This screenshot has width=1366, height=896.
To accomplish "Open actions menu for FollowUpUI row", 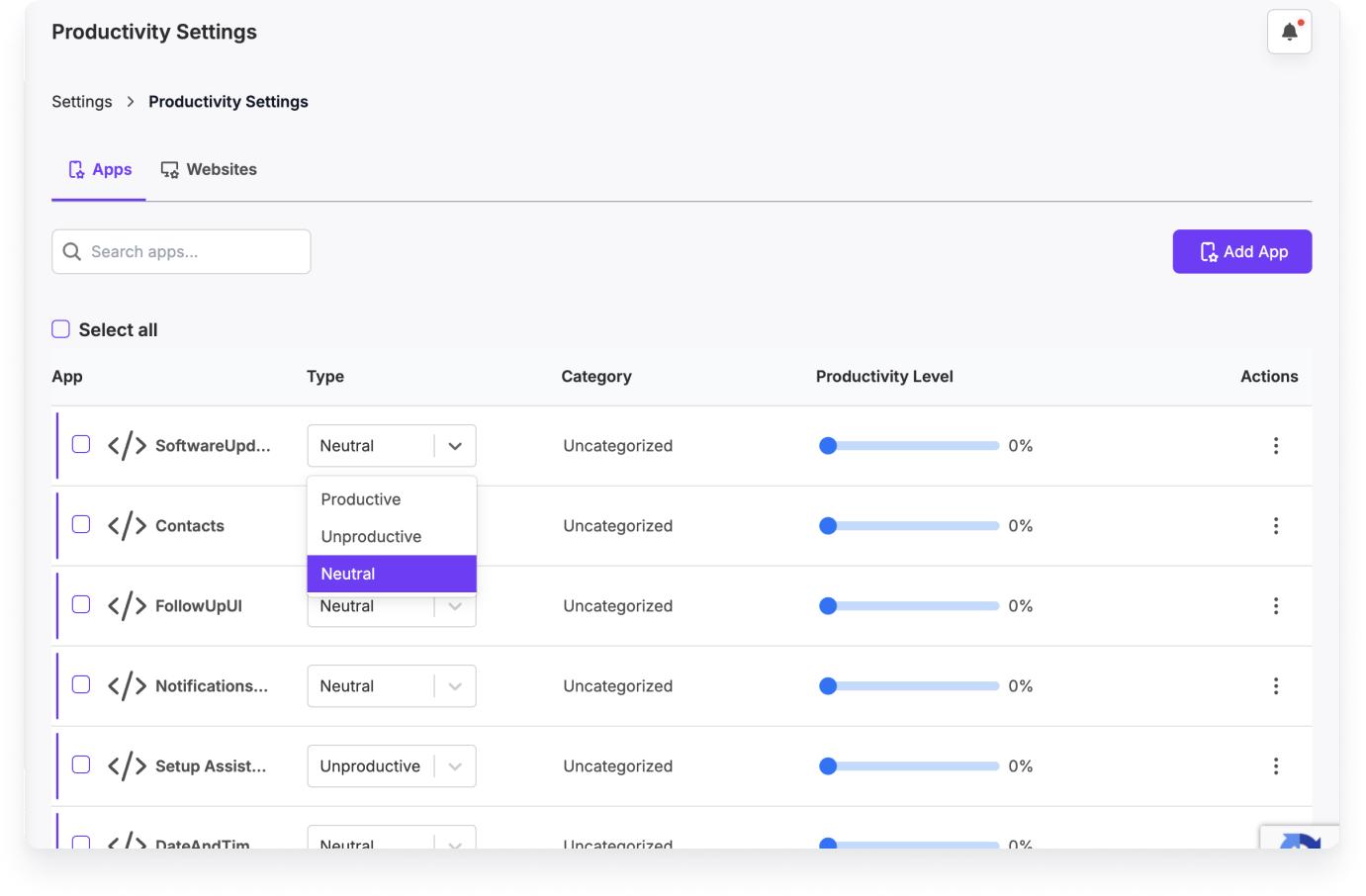I will click(x=1275, y=606).
